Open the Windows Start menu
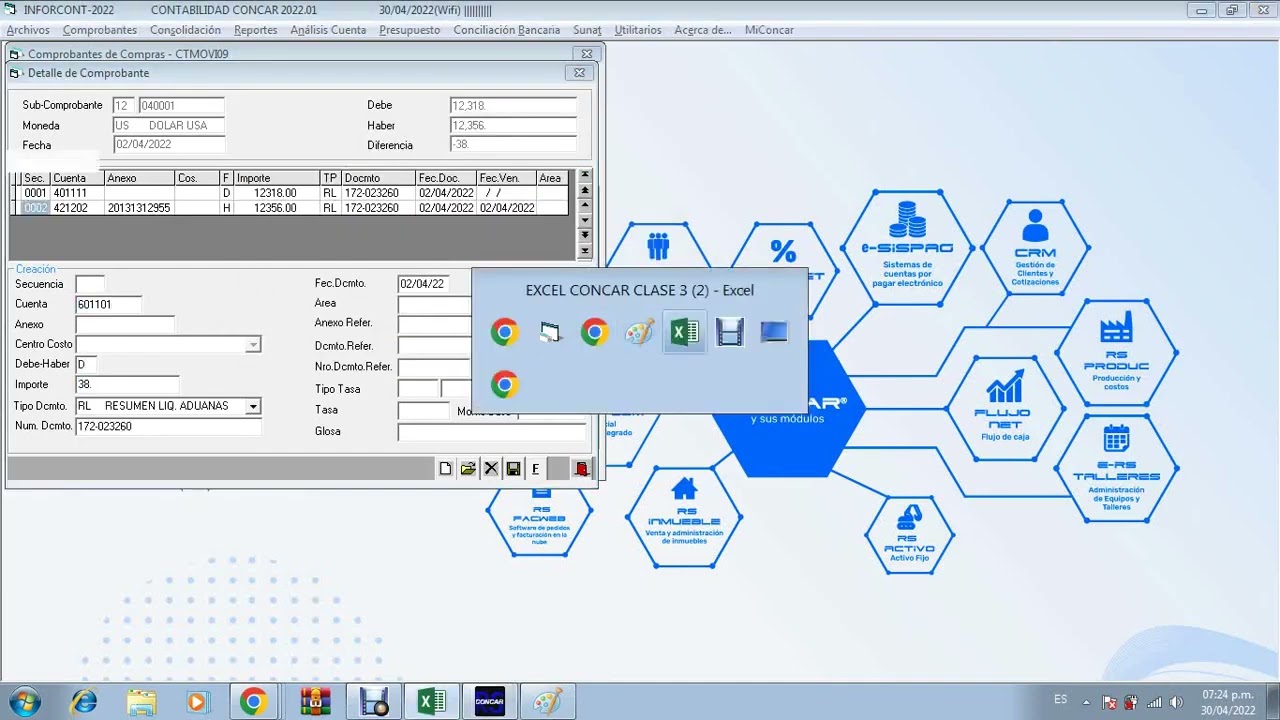This screenshot has width=1280, height=720. 24,701
